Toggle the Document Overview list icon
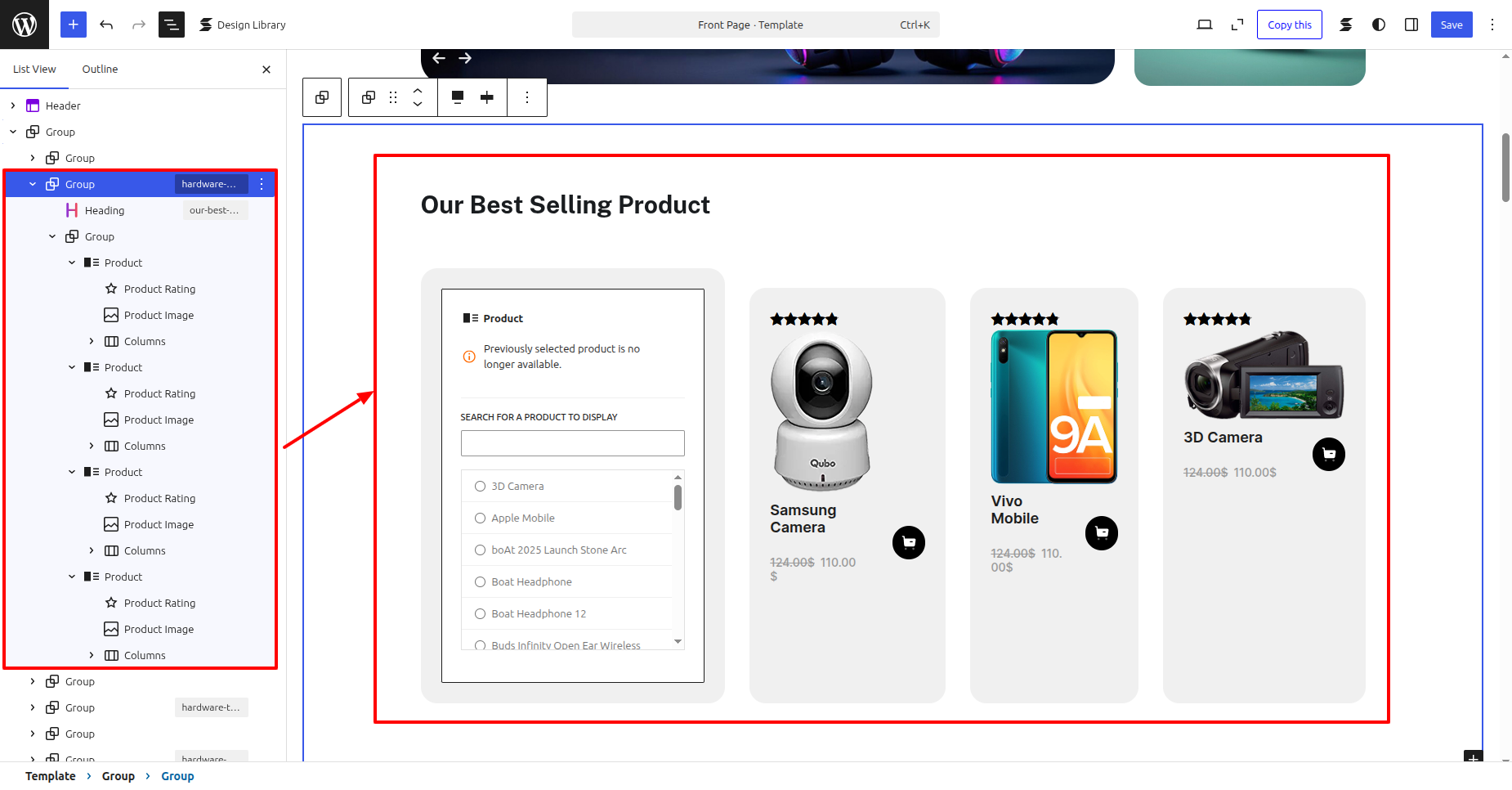The width and height of the screenshot is (1512, 790). tap(171, 25)
